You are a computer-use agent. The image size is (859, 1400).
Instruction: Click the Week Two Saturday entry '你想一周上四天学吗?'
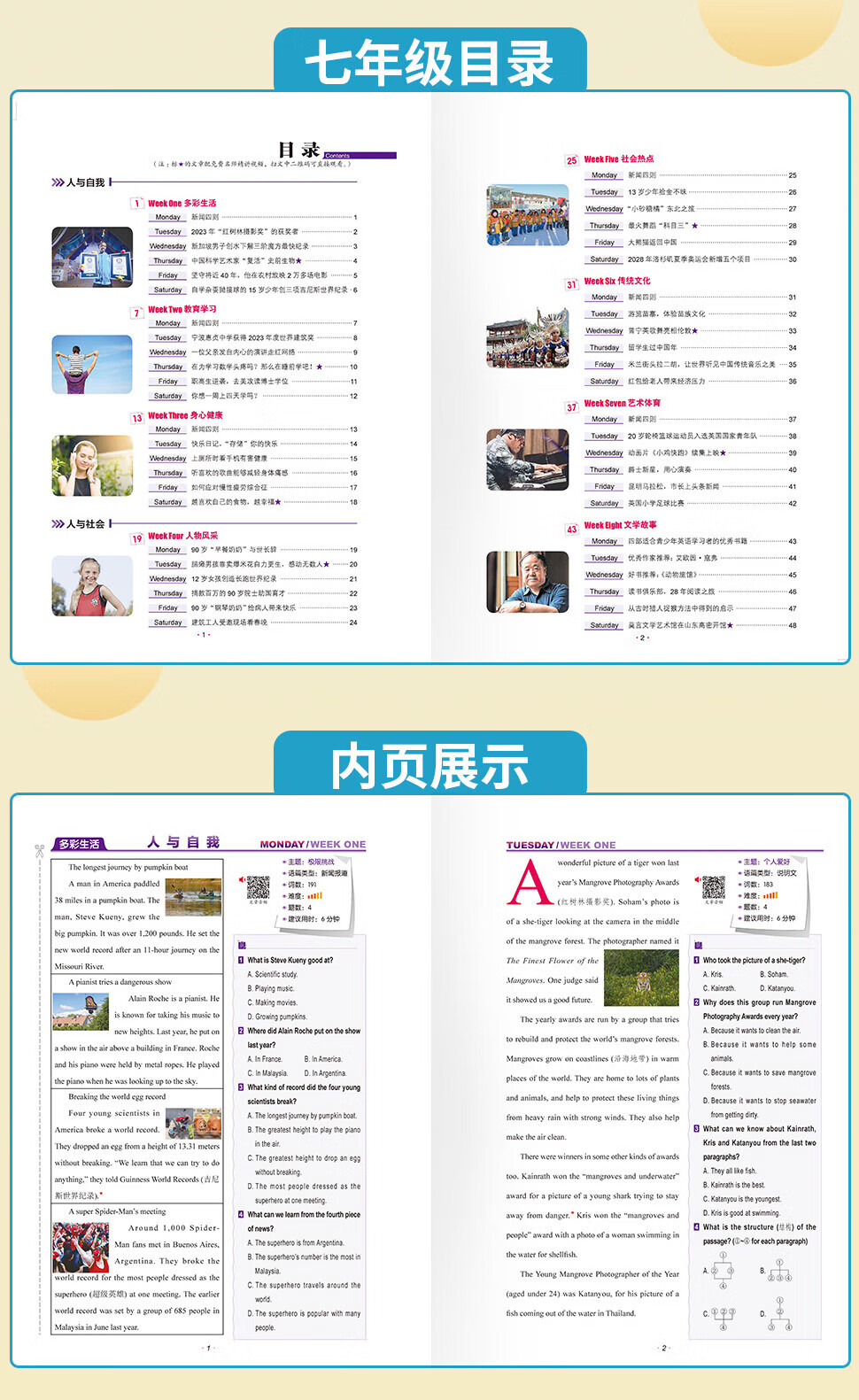(x=225, y=396)
